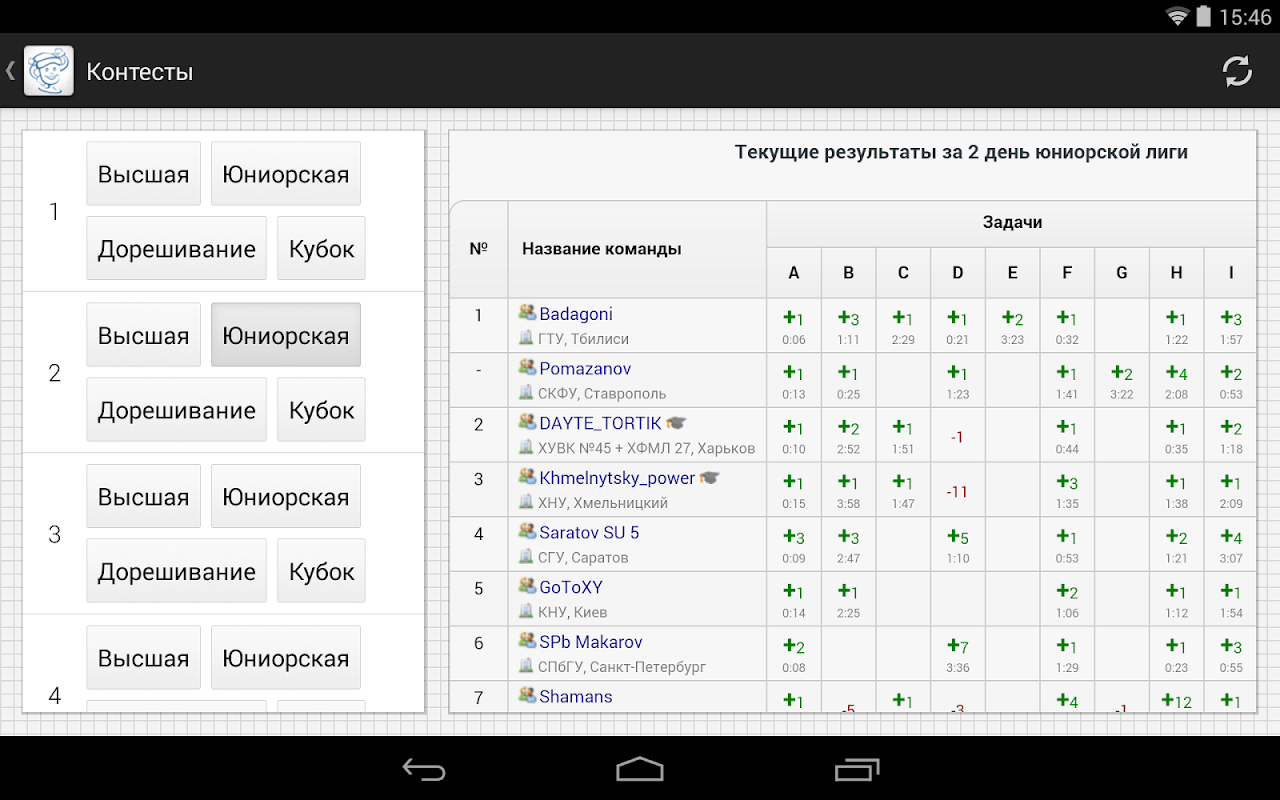
Task: Click the Задачи column group header
Action: point(1012,223)
